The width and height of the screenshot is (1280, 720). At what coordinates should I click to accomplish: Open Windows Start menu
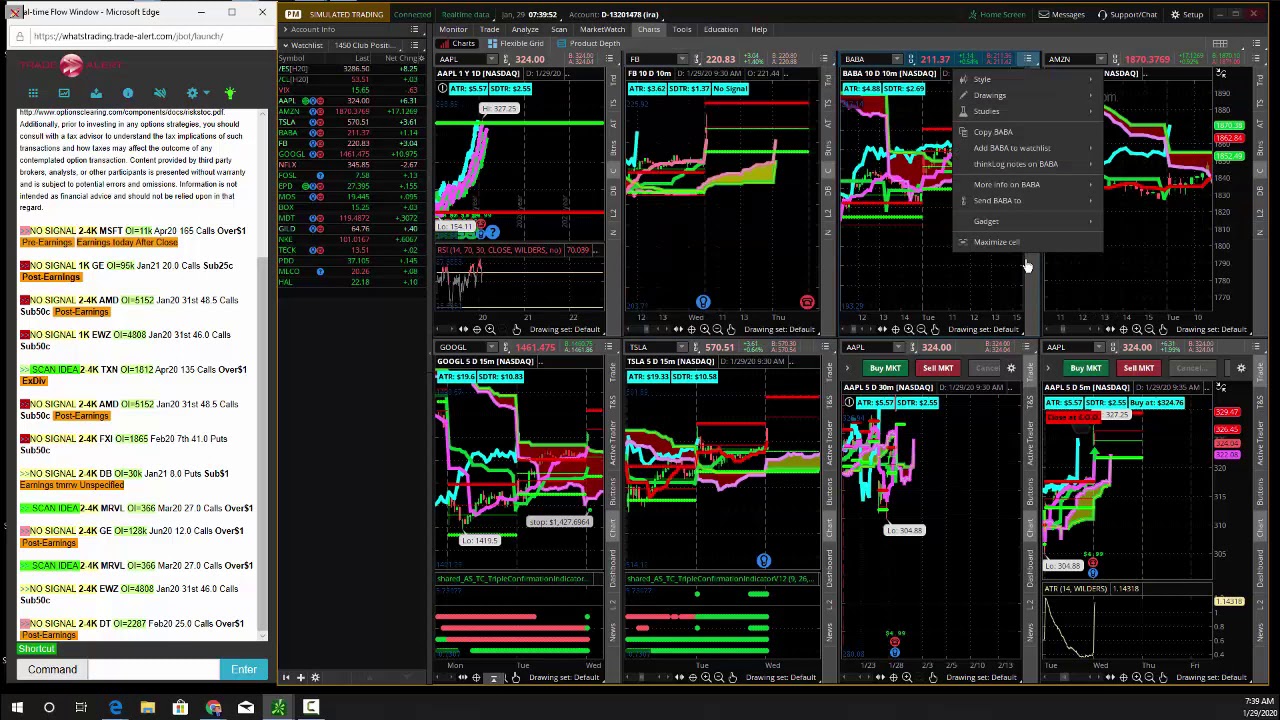click(17, 708)
